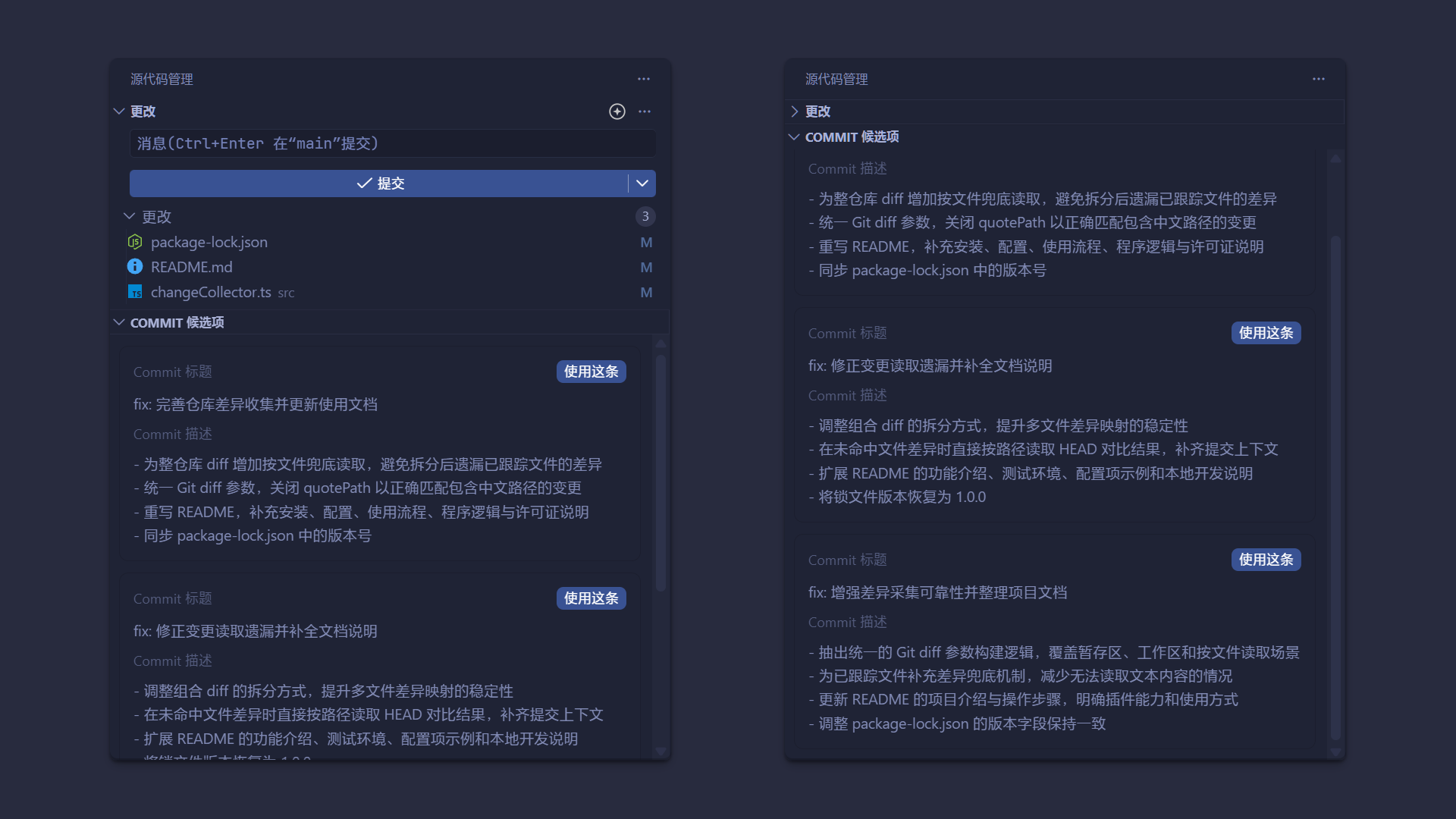
Task: Click '为已跟踪文件补充差异兜底机制' description line
Action: click(x=1020, y=676)
